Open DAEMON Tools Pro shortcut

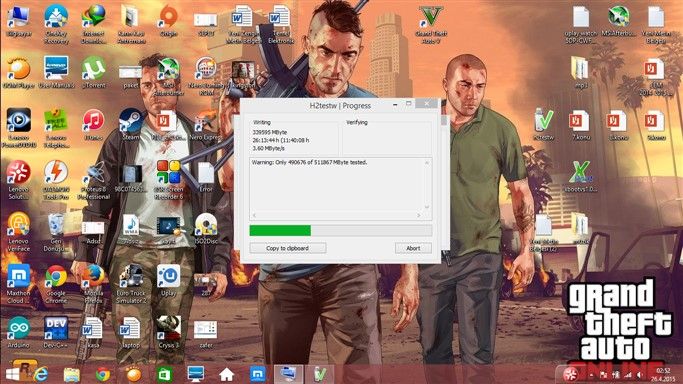point(56,180)
